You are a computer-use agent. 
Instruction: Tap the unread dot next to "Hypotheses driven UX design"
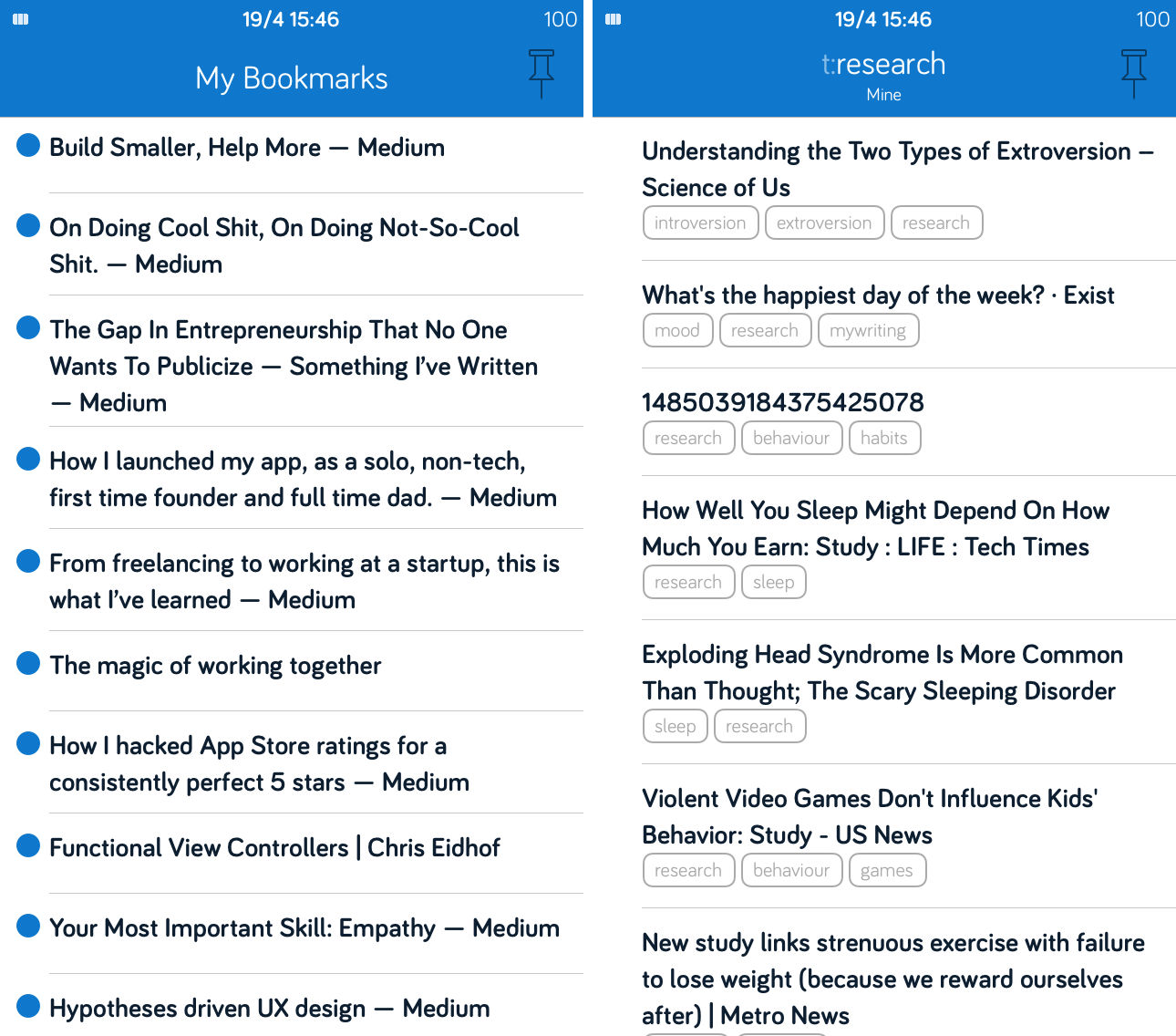pyautogui.click(x=27, y=1006)
